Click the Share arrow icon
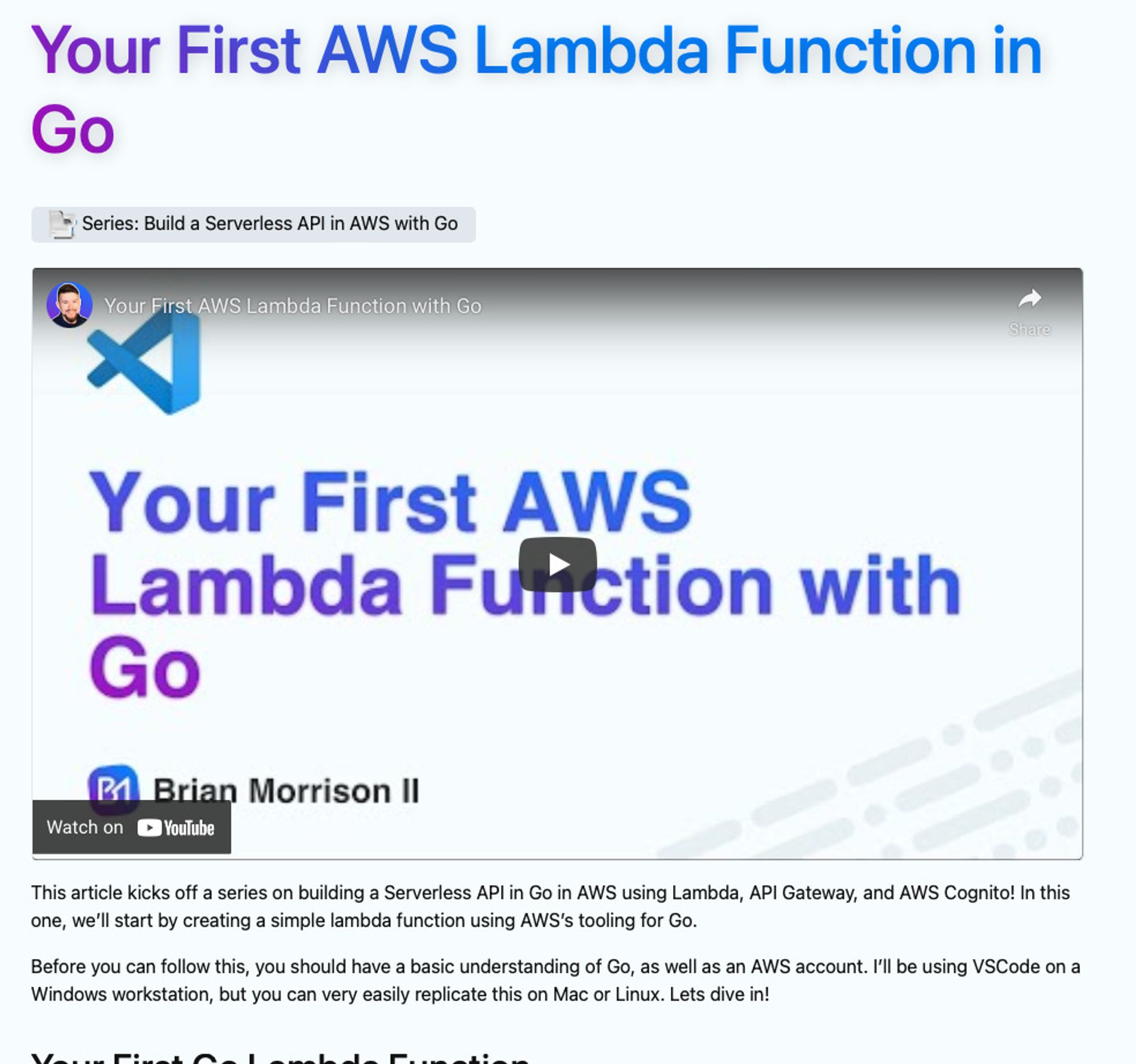This screenshot has width=1136, height=1064. point(1029,298)
